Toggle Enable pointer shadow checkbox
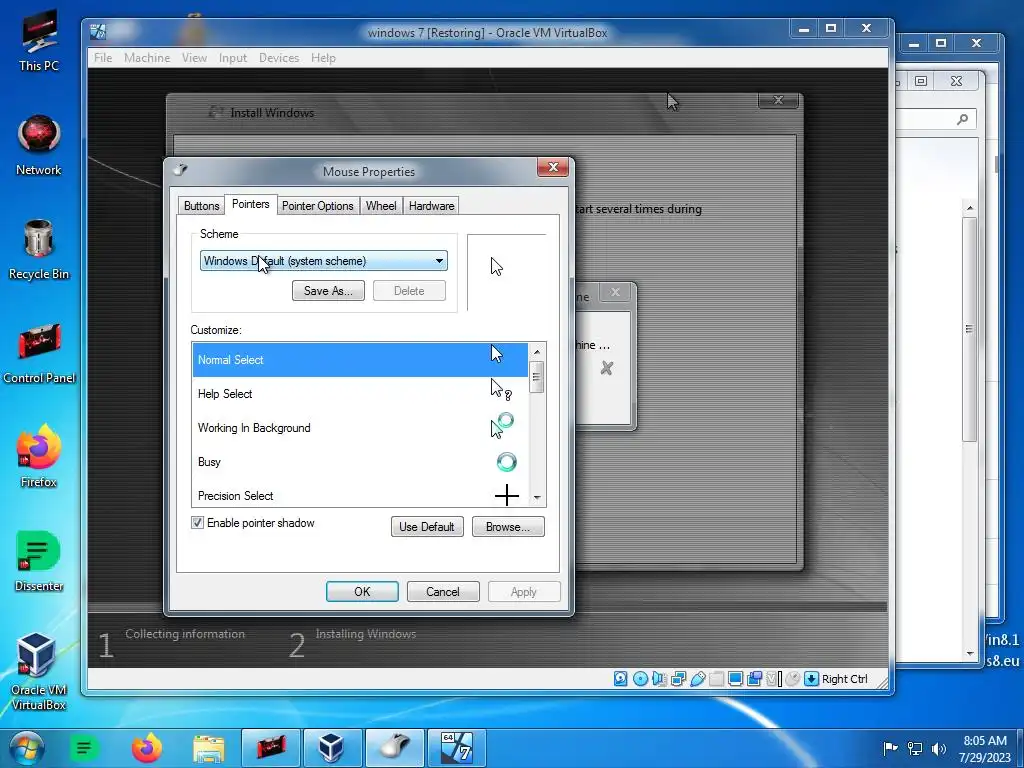The height and width of the screenshot is (768, 1024). pyautogui.click(x=197, y=522)
